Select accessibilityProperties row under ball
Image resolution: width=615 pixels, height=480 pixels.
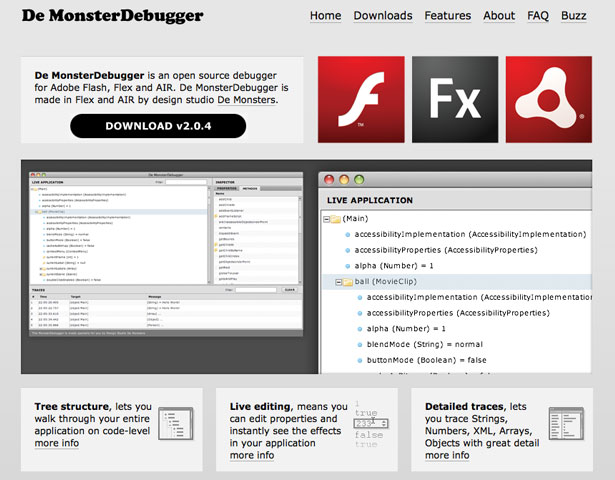[x=457, y=313]
